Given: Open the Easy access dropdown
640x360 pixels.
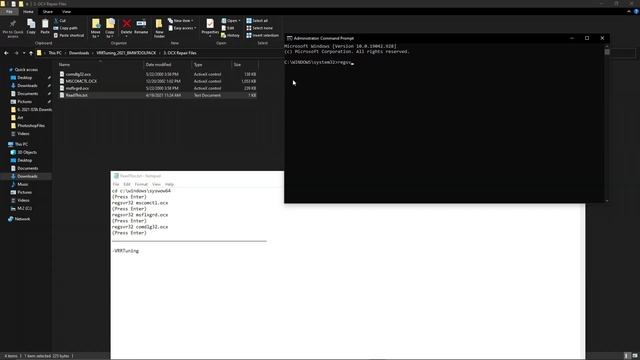Looking at the screenshot, I should pos(182,28).
